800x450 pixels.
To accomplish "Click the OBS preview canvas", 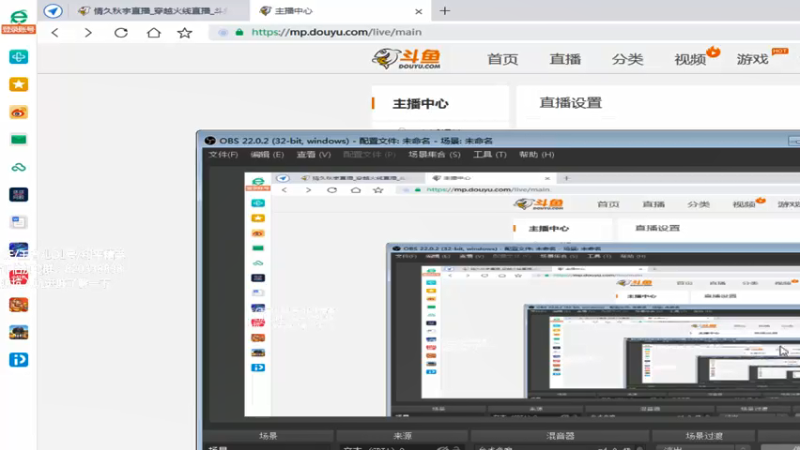I will 522,294.
